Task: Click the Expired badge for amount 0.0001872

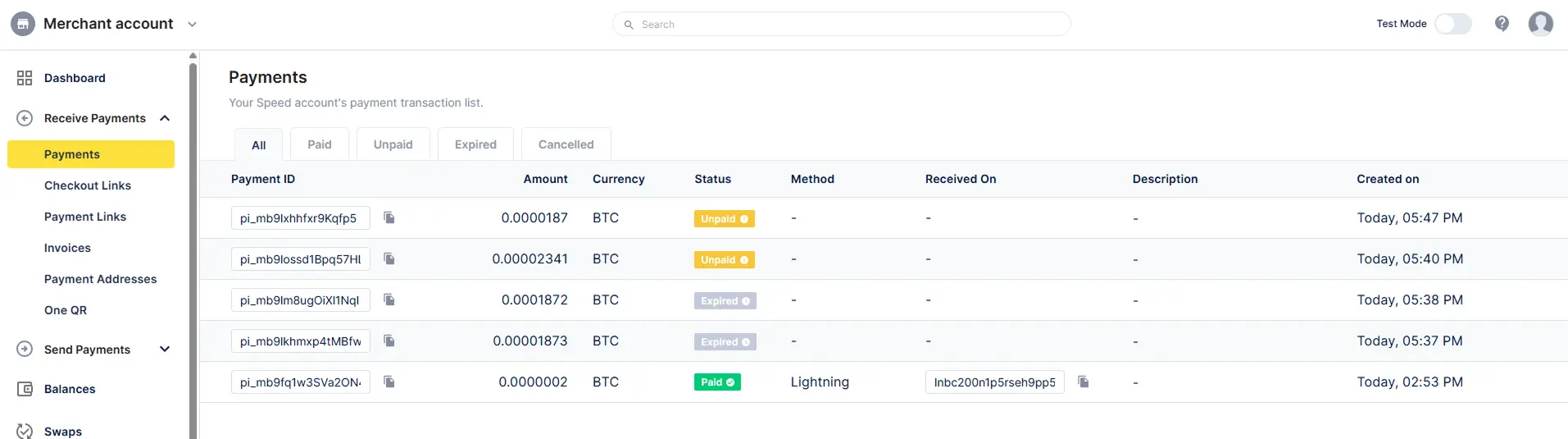Action: (x=725, y=301)
